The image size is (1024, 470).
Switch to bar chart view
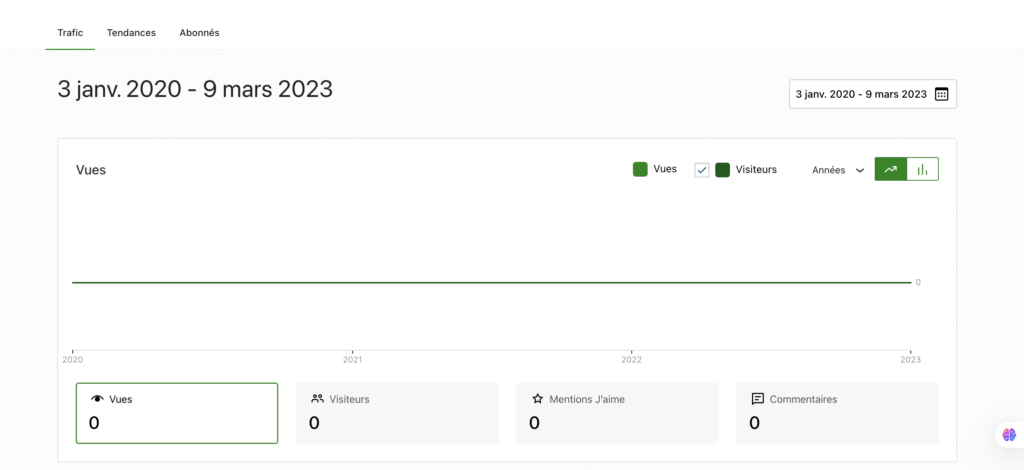[x=922, y=169]
